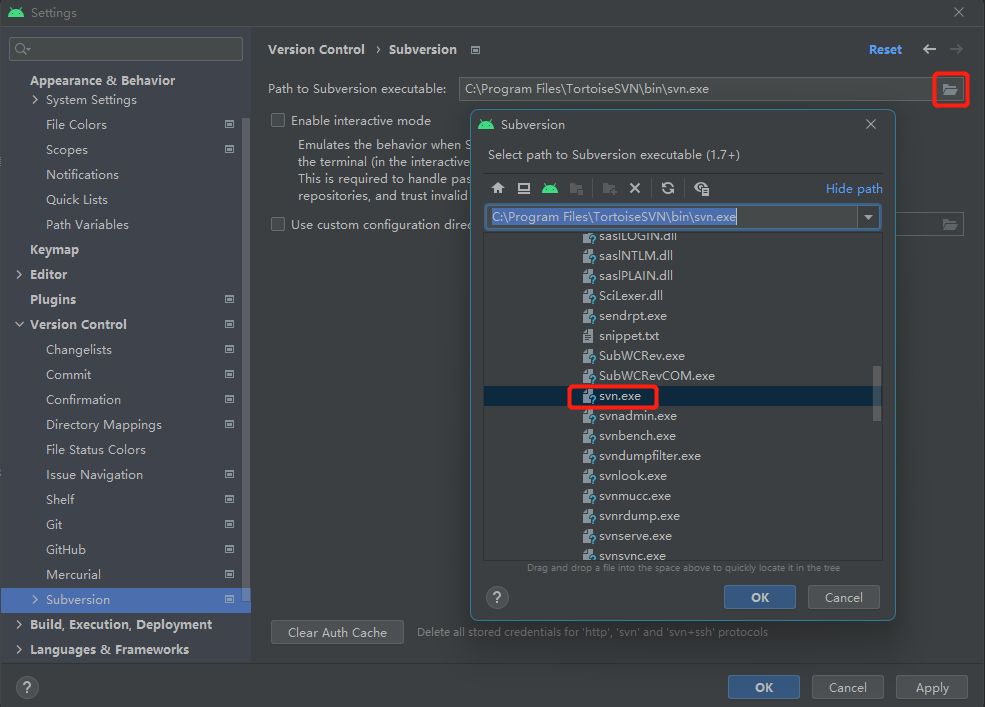985x707 pixels.
Task: Enable interactive mode checkbox
Action: pos(278,120)
